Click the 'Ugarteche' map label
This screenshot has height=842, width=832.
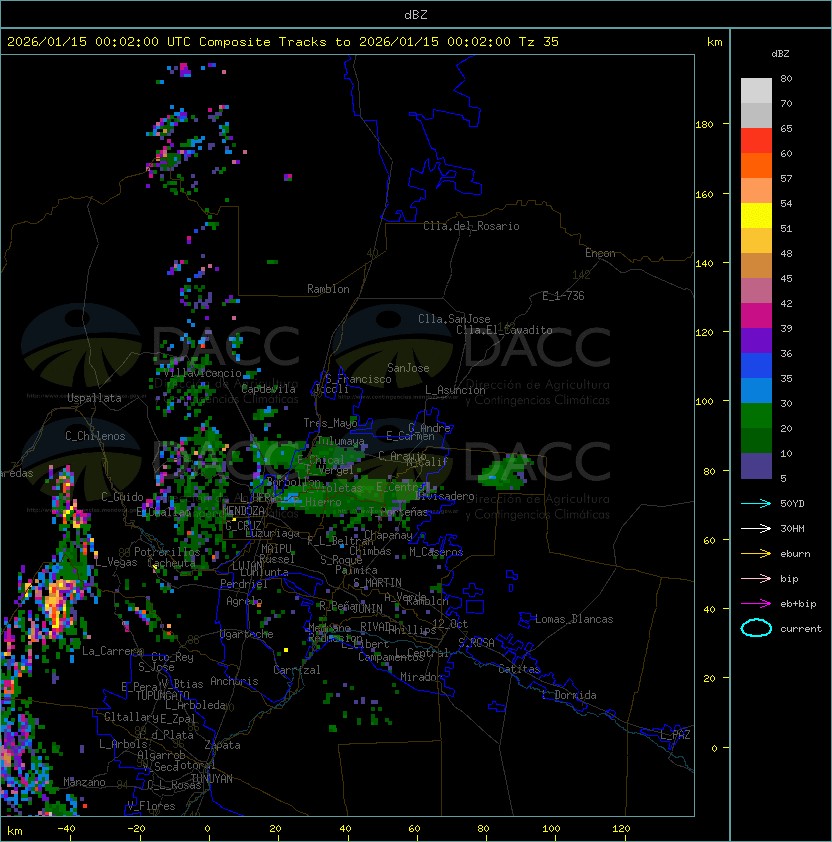pyautogui.click(x=247, y=634)
